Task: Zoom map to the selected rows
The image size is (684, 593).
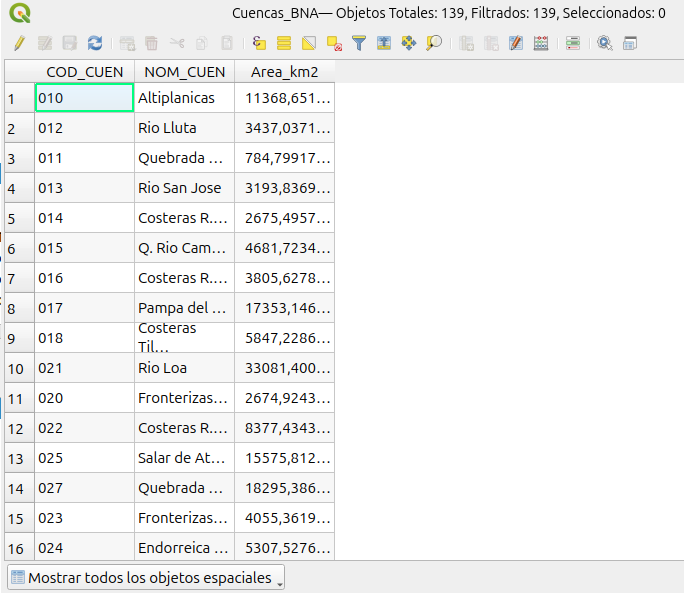Action: point(434,43)
